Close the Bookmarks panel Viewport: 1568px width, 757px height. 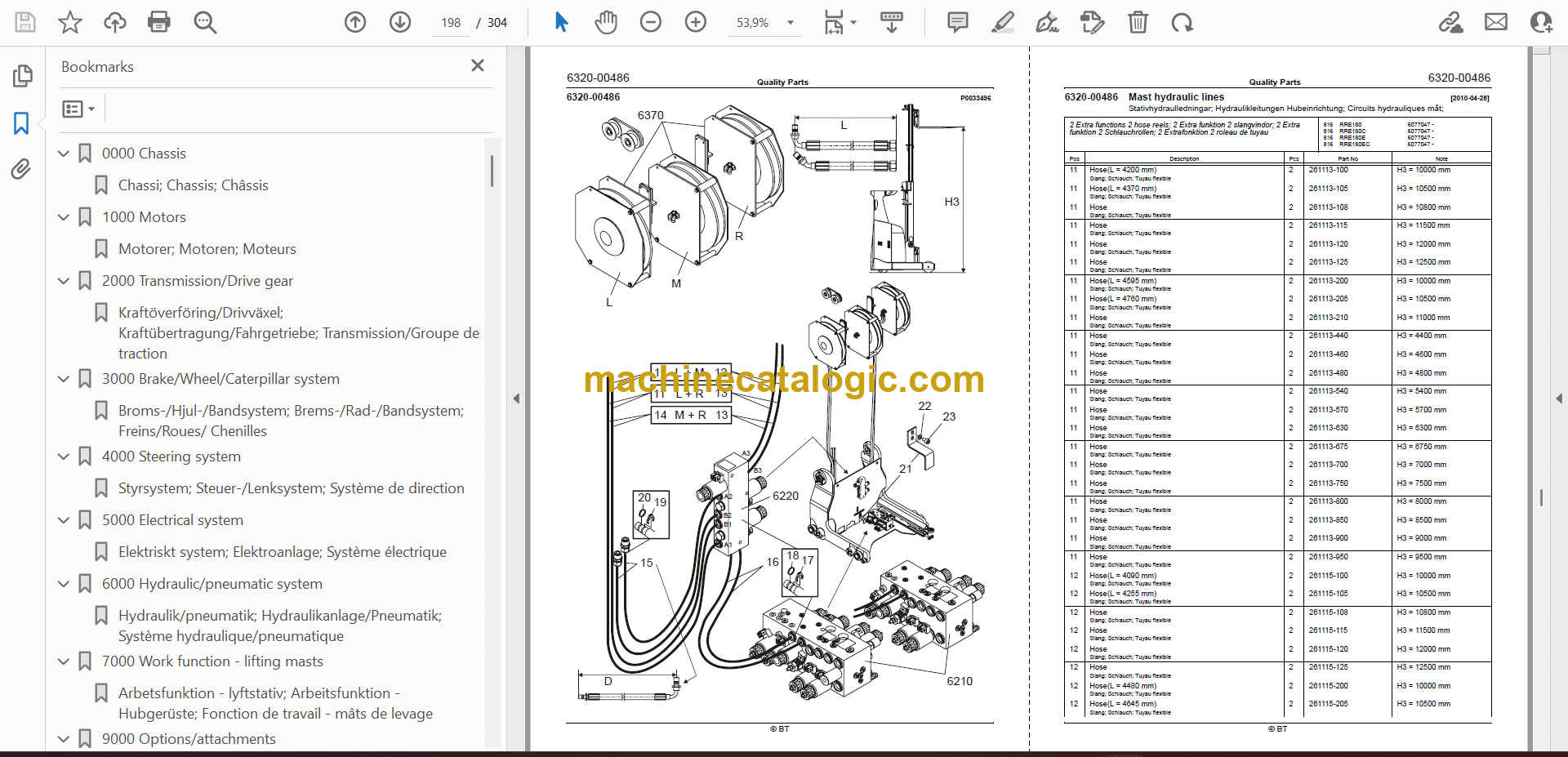478,65
